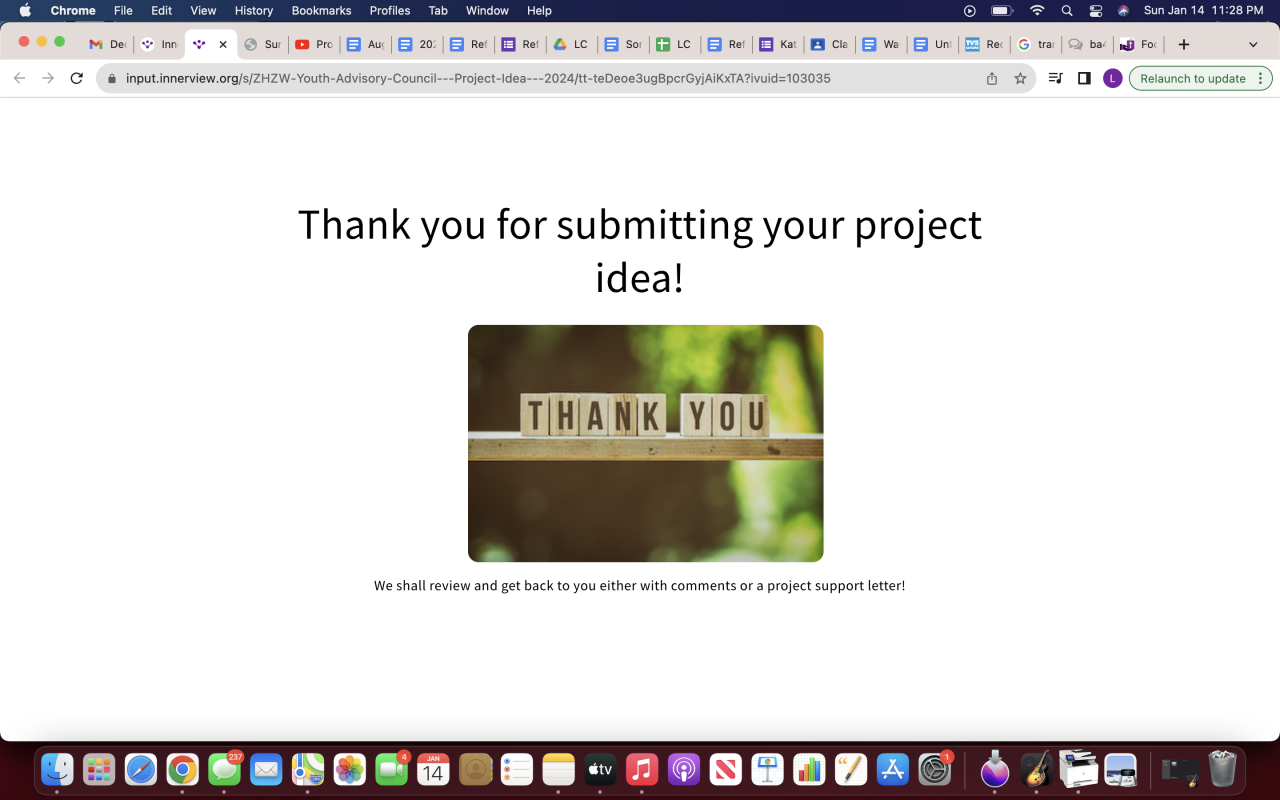Launch Apple TV from the dock
Screen dimensions: 1280x800
pyautogui.click(x=600, y=770)
